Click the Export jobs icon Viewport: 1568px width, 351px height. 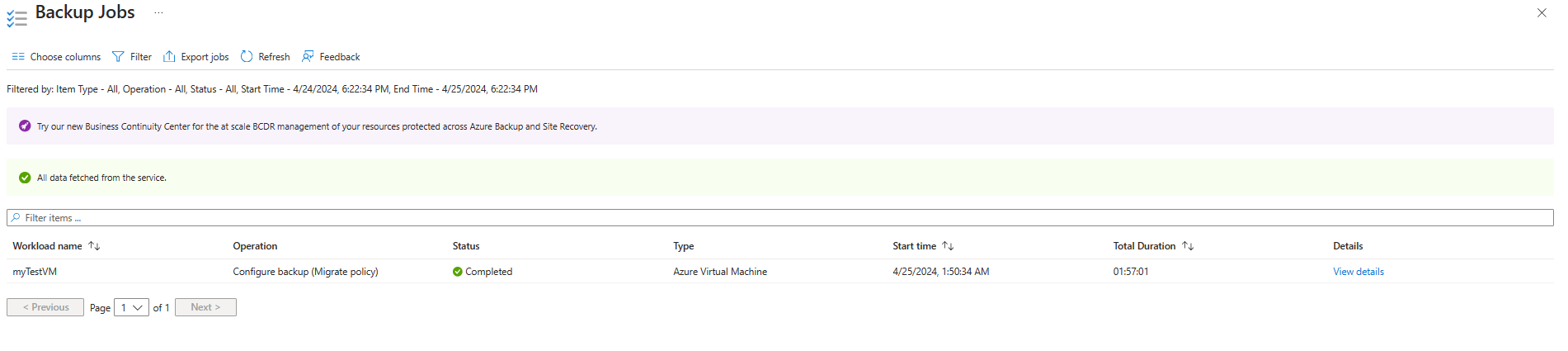click(169, 57)
